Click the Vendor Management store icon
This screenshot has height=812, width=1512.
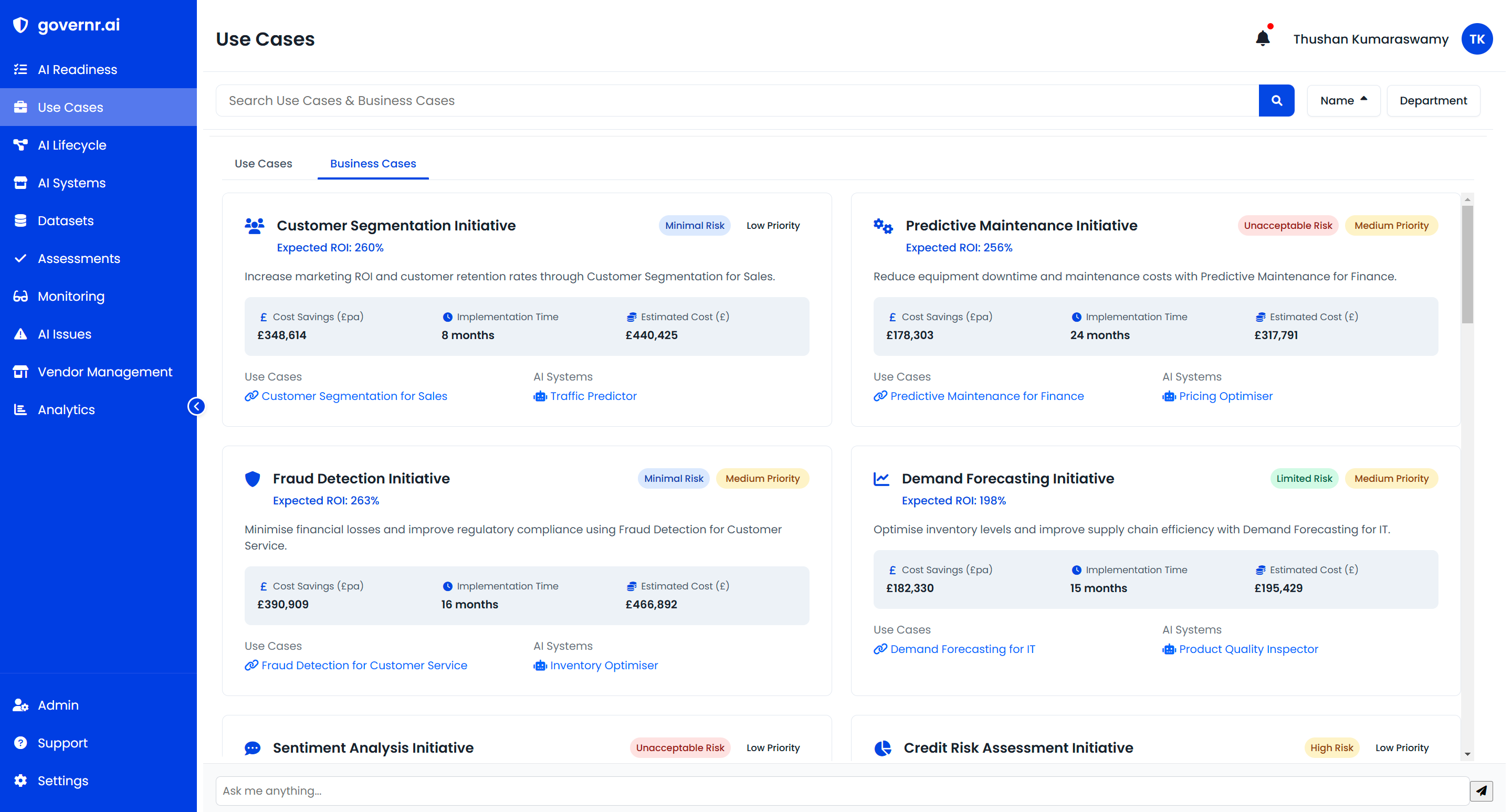coord(20,372)
